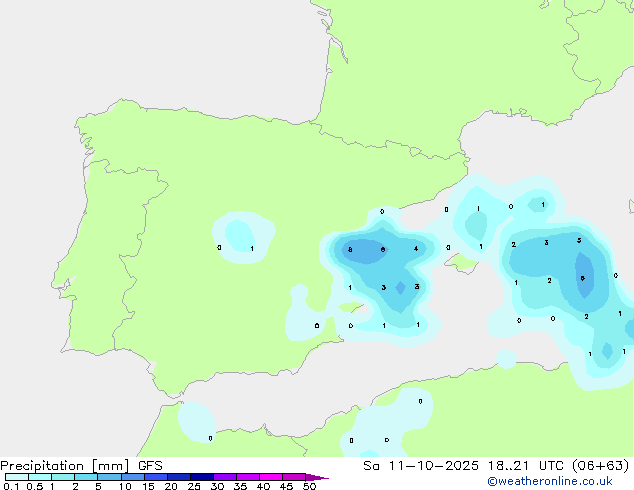
Task: Click the '15' legend label
Action: (148, 486)
